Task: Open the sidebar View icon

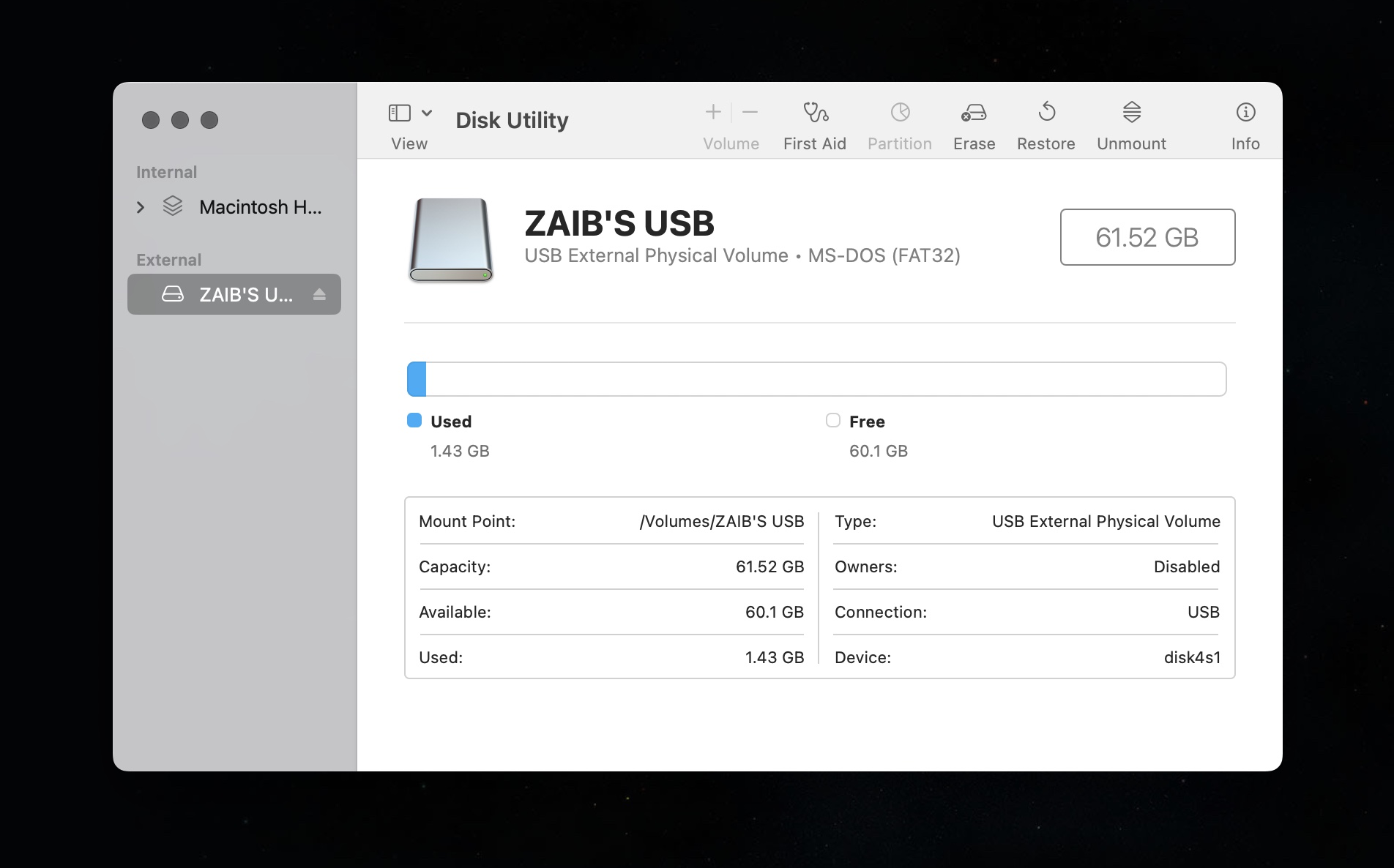Action: (x=400, y=113)
